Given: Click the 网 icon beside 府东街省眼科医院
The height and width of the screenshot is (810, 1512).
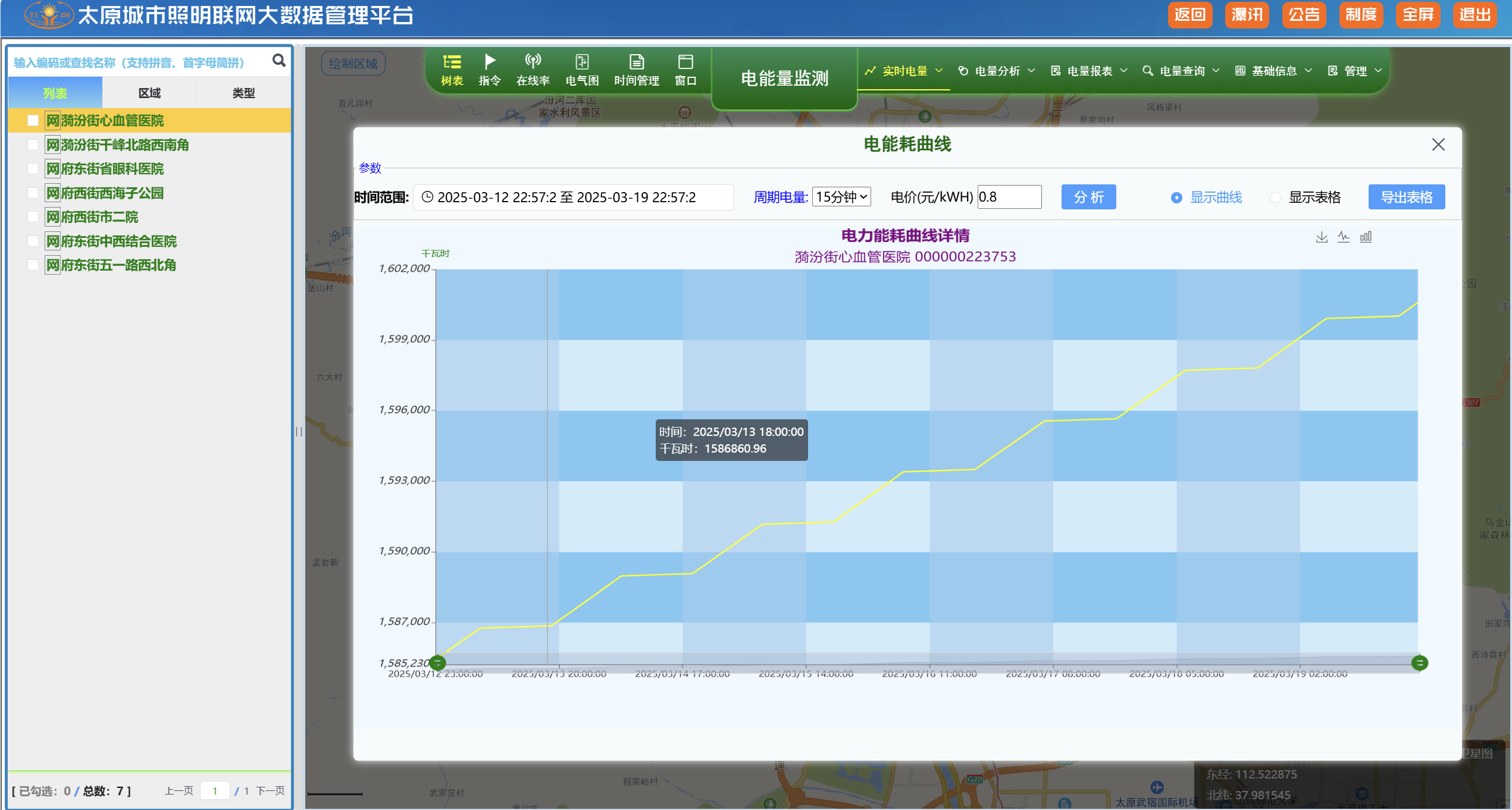Looking at the screenshot, I should (52, 169).
